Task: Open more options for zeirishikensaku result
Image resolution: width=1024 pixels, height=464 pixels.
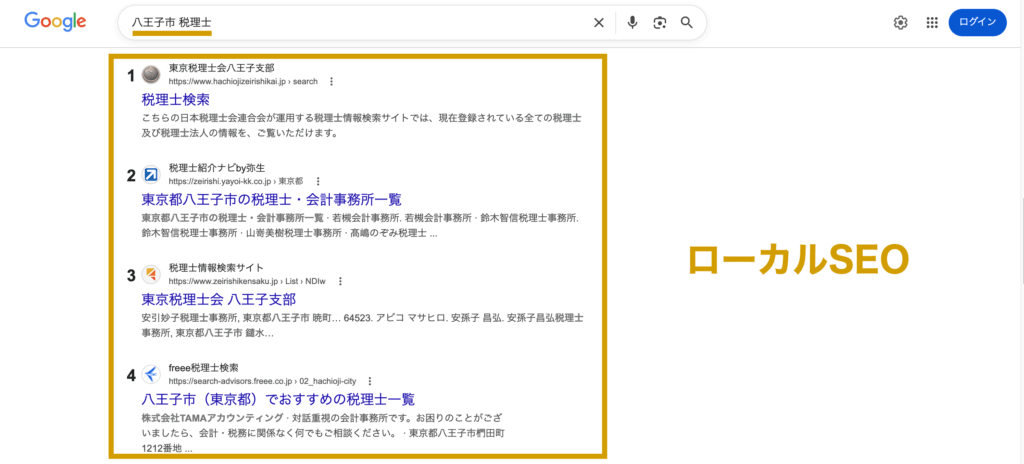Action: 340,282
